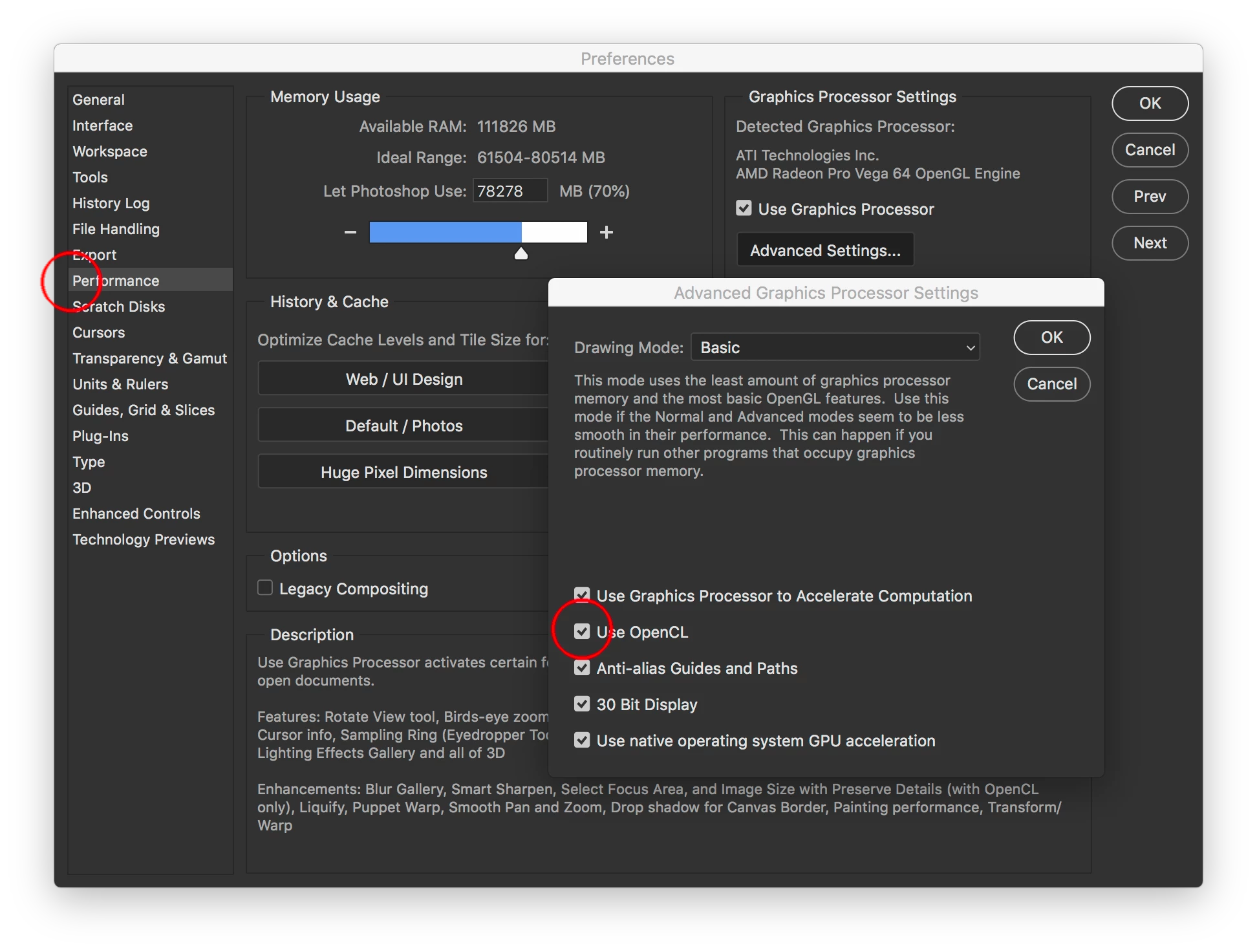Open Technology Previews preferences category

pos(144,539)
